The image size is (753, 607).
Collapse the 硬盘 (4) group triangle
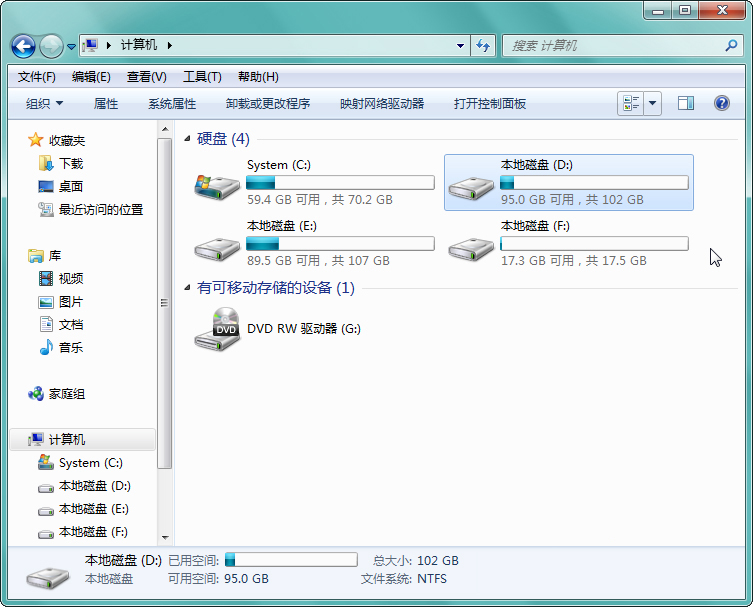pos(187,139)
